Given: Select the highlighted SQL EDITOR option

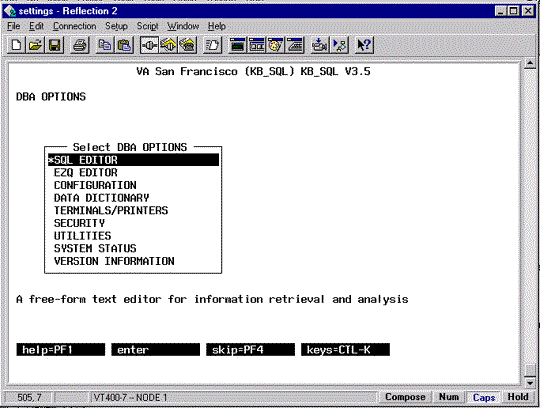Looking at the screenshot, I should [x=134, y=160].
